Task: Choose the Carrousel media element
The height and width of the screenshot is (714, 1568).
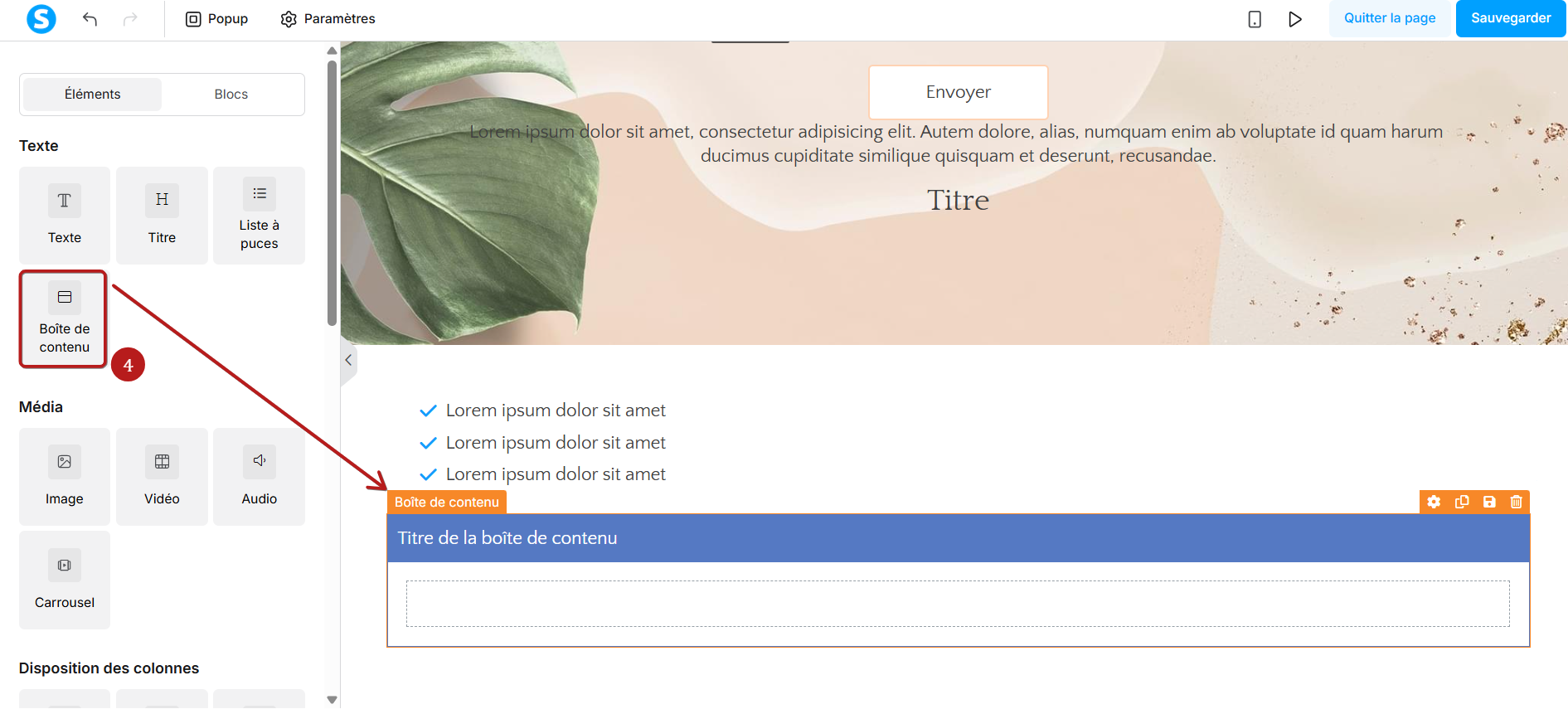Action: [x=65, y=580]
